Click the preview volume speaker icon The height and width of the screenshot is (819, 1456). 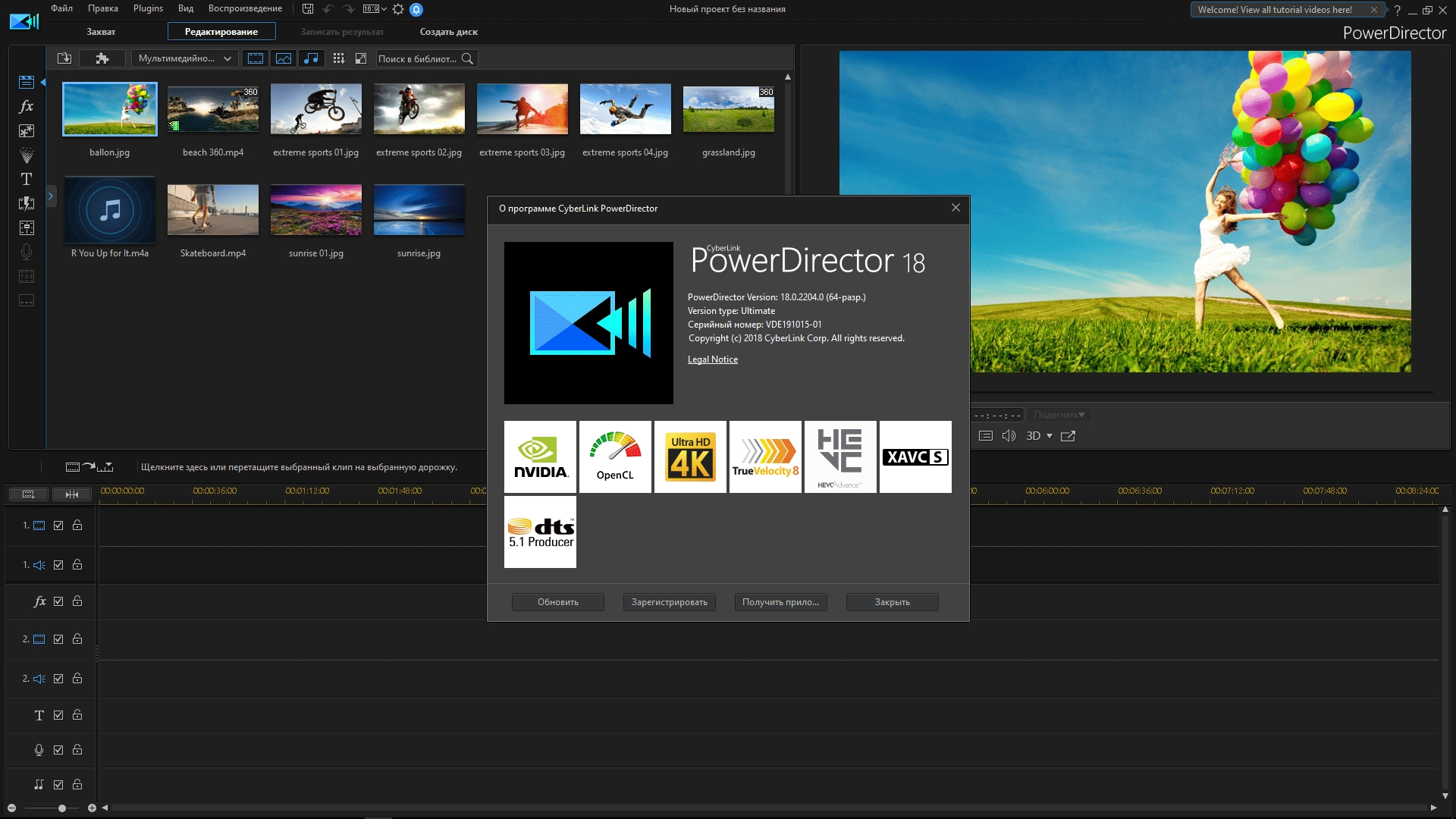coord(1009,436)
